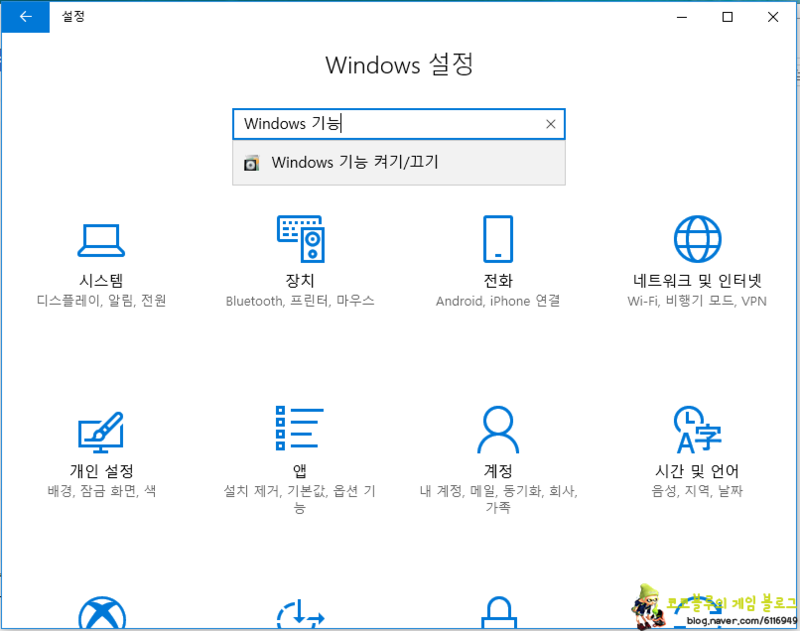The width and height of the screenshot is (800, 631).
Task: Click the icon beside Windows 기능 켜기/끄기
Action: [251, 163]
